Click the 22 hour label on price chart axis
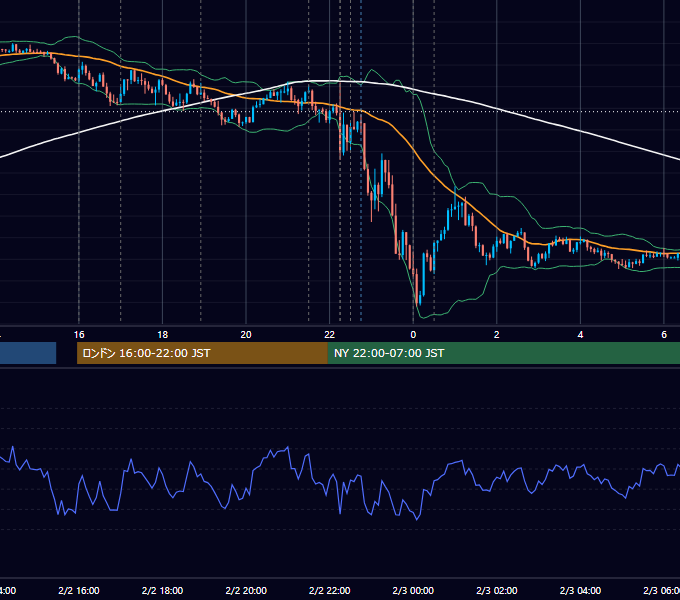This screenshot has width=680, height=600. 330,335
